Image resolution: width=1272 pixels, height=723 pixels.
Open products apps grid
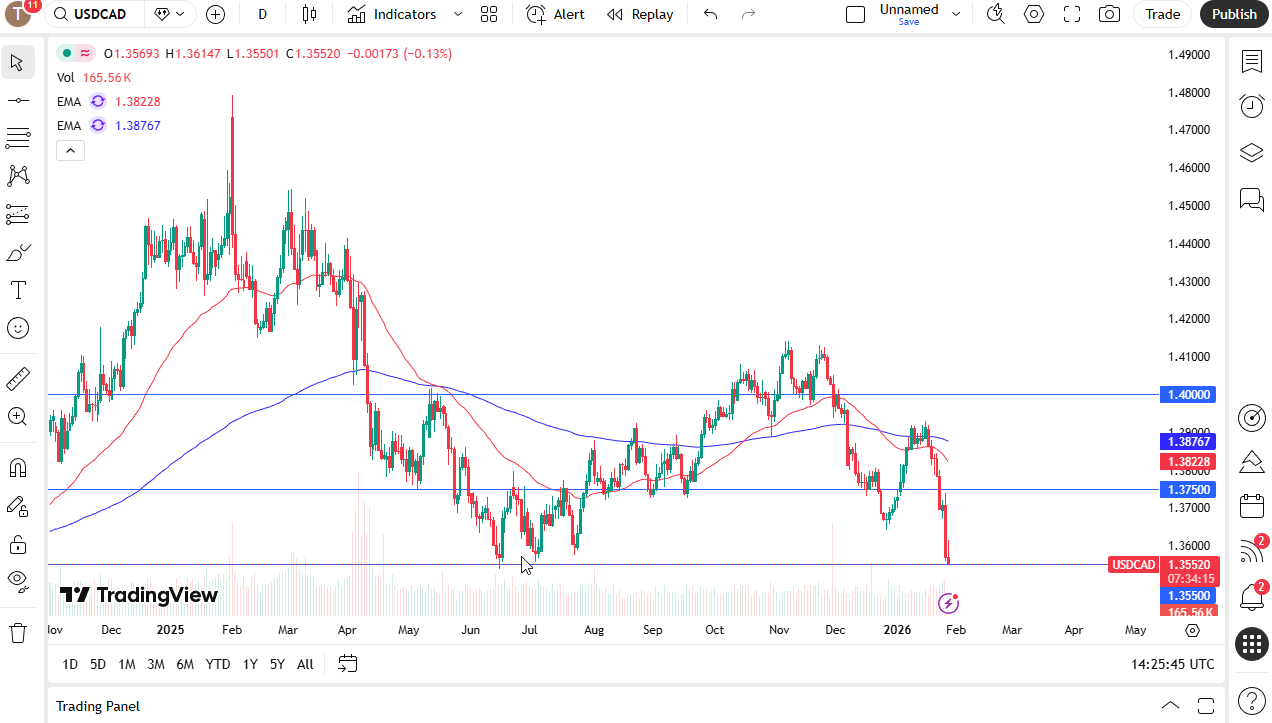[x=1251, y=644]
